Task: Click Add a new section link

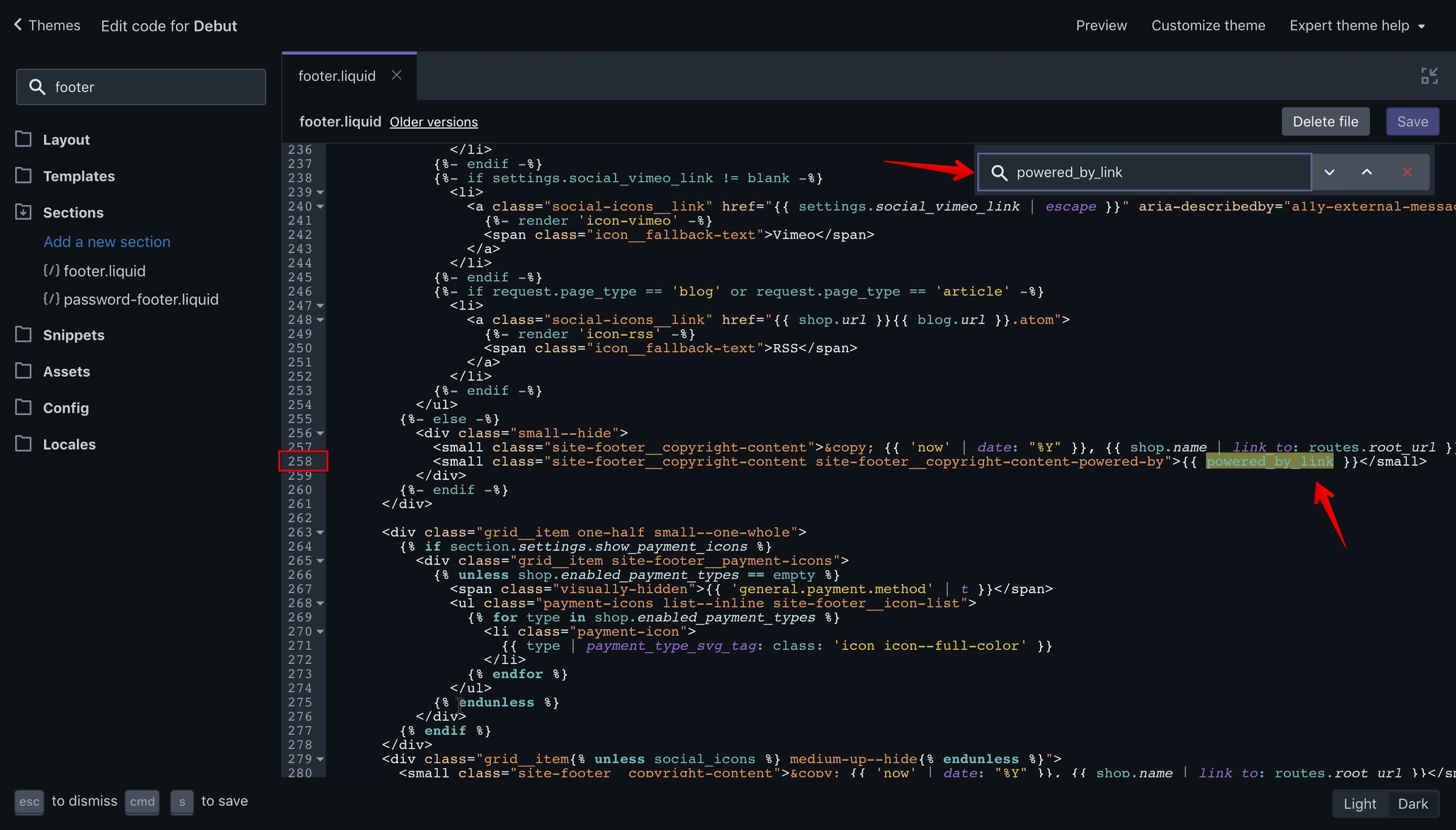Action: 107,242
